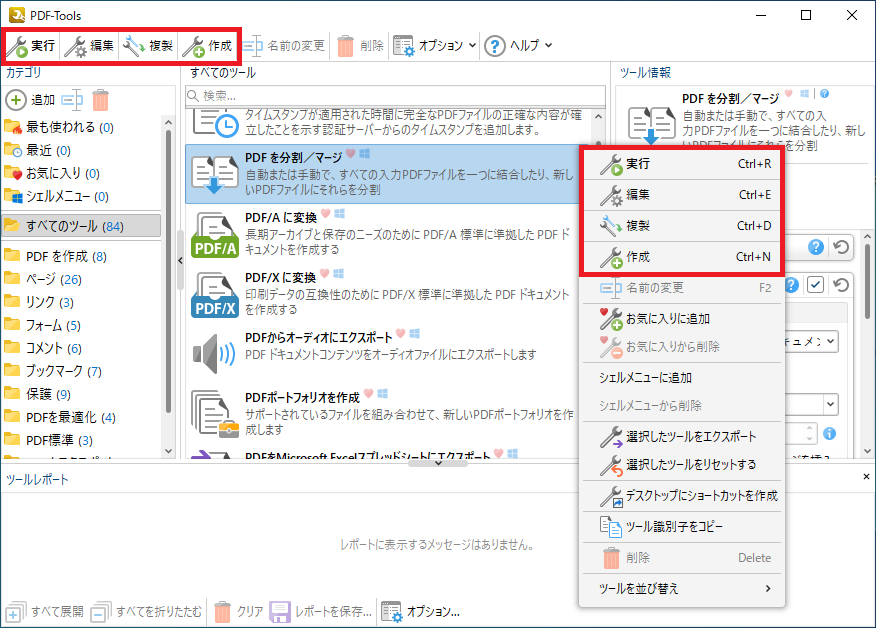The width and height of the screenshot is (876, 628).
Task: Select the PDF/X に変換 tool icon
Action: pyautogui.click(x=215, y=295)
